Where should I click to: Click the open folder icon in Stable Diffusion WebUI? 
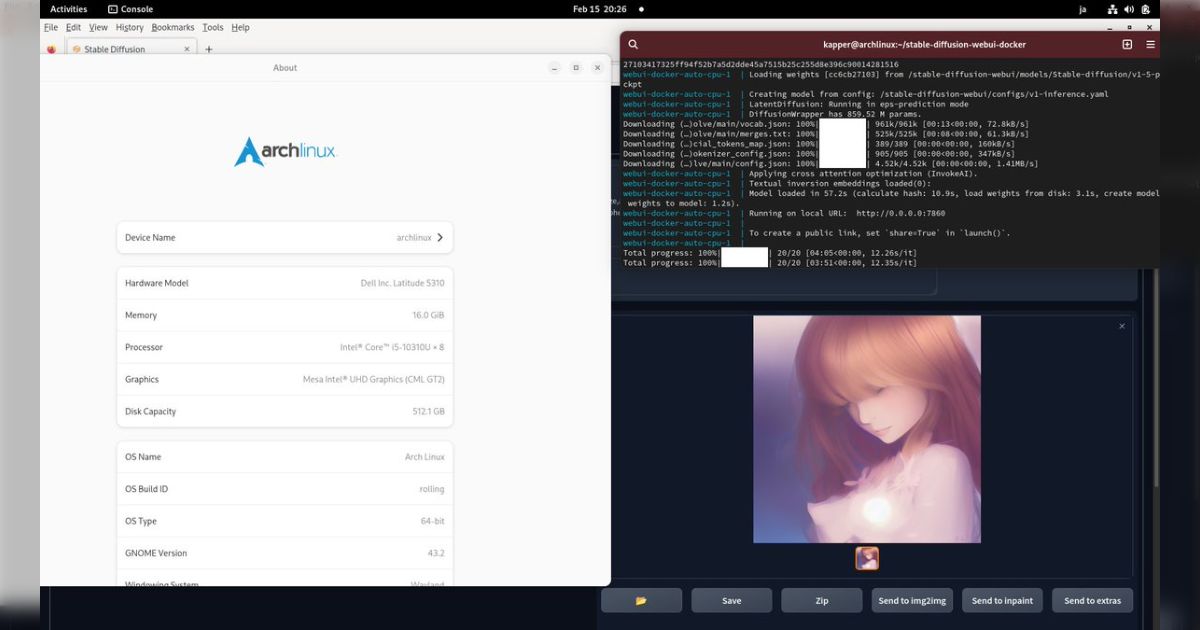[641, 600]
